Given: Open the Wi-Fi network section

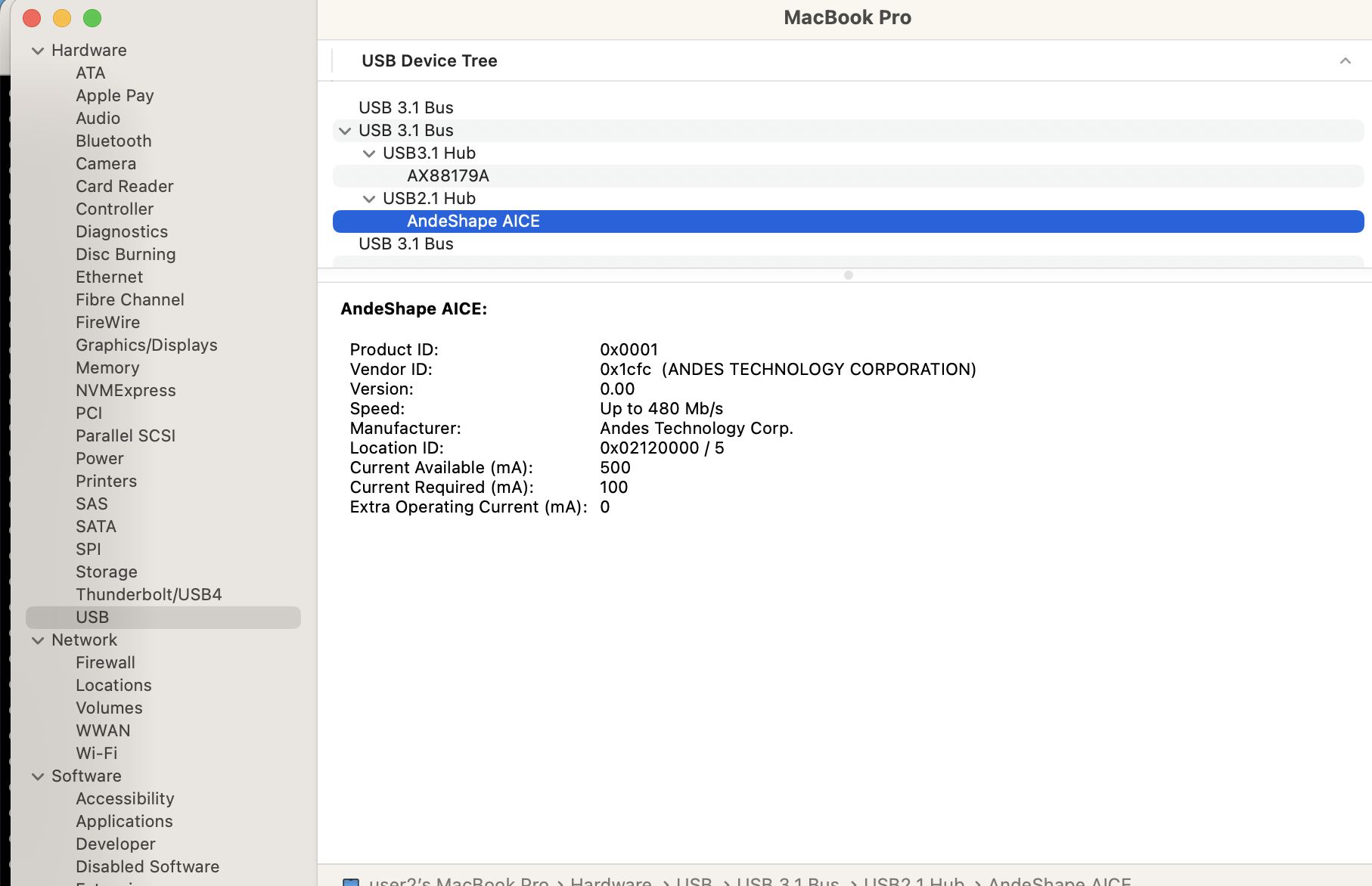Looking at the screenshot, I should click(96, 754).
